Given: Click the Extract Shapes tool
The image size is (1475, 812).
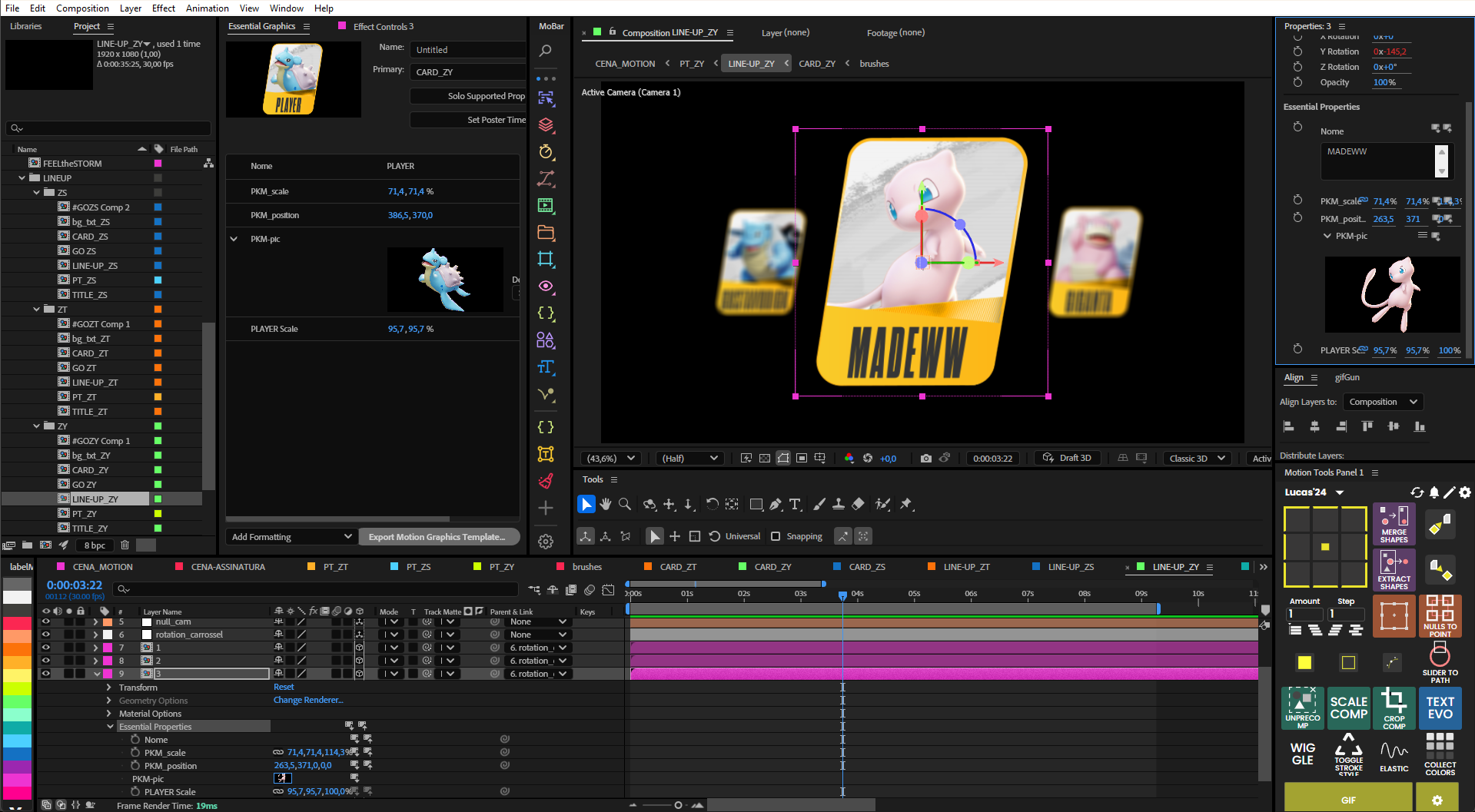Looking at the screenshot, I should tap(1394, 570).
